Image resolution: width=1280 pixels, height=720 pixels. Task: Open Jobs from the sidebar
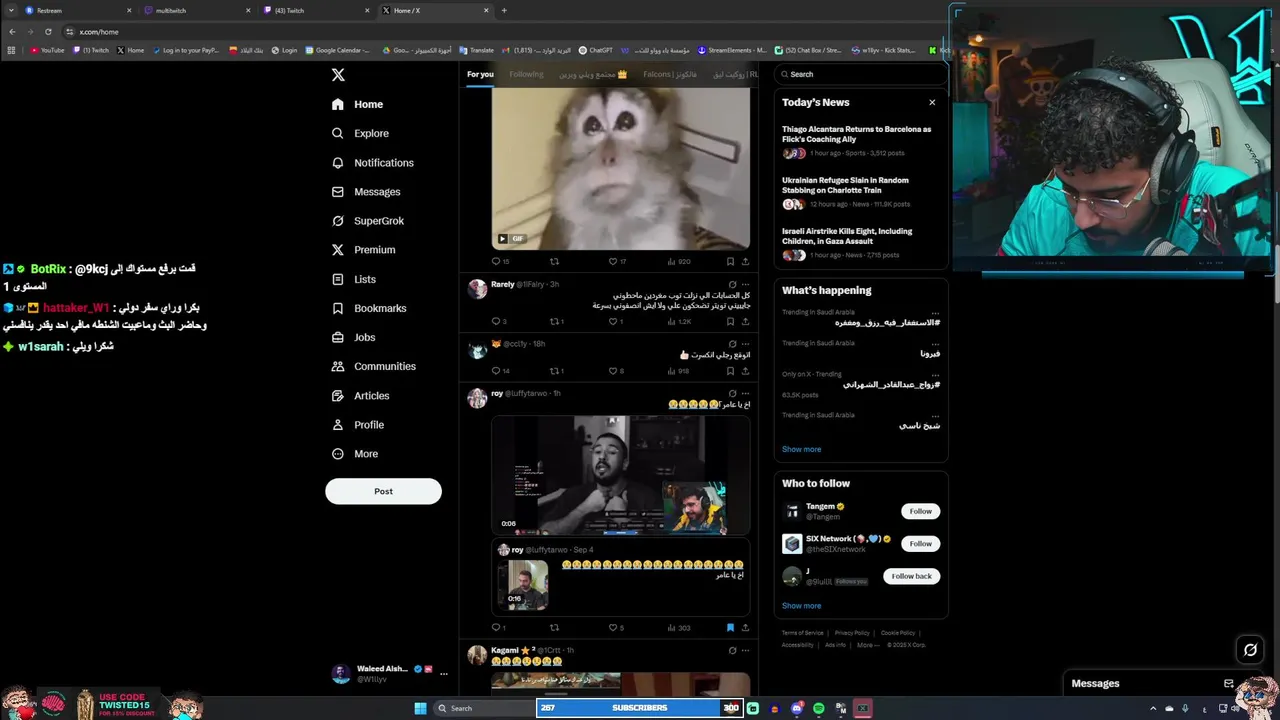point(353,337)
